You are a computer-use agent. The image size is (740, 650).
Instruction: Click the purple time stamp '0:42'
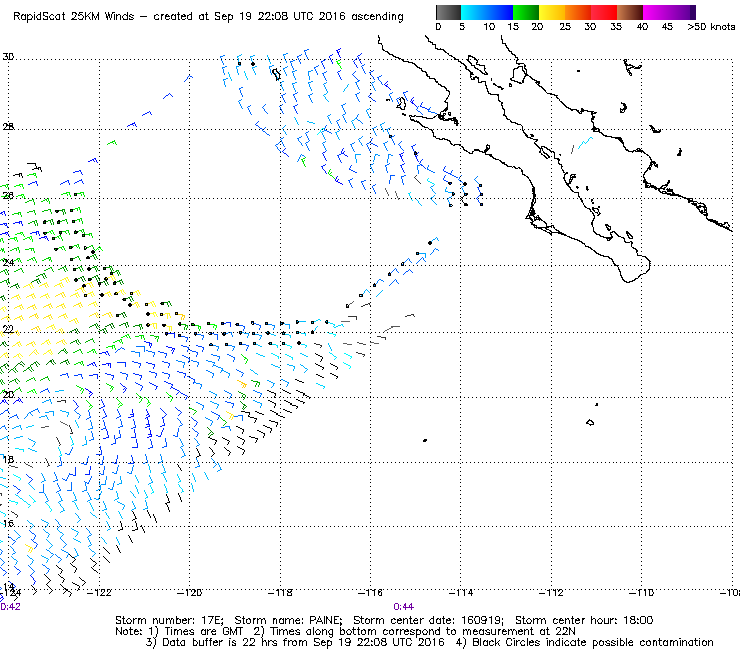pos(10,607)
